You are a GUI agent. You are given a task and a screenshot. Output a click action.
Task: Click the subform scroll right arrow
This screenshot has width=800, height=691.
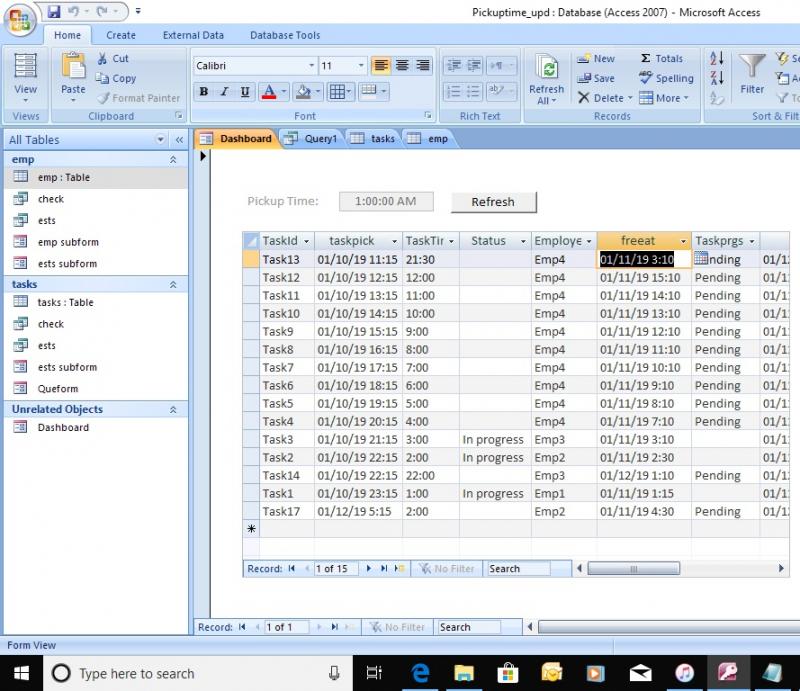[x=781, y=569]
